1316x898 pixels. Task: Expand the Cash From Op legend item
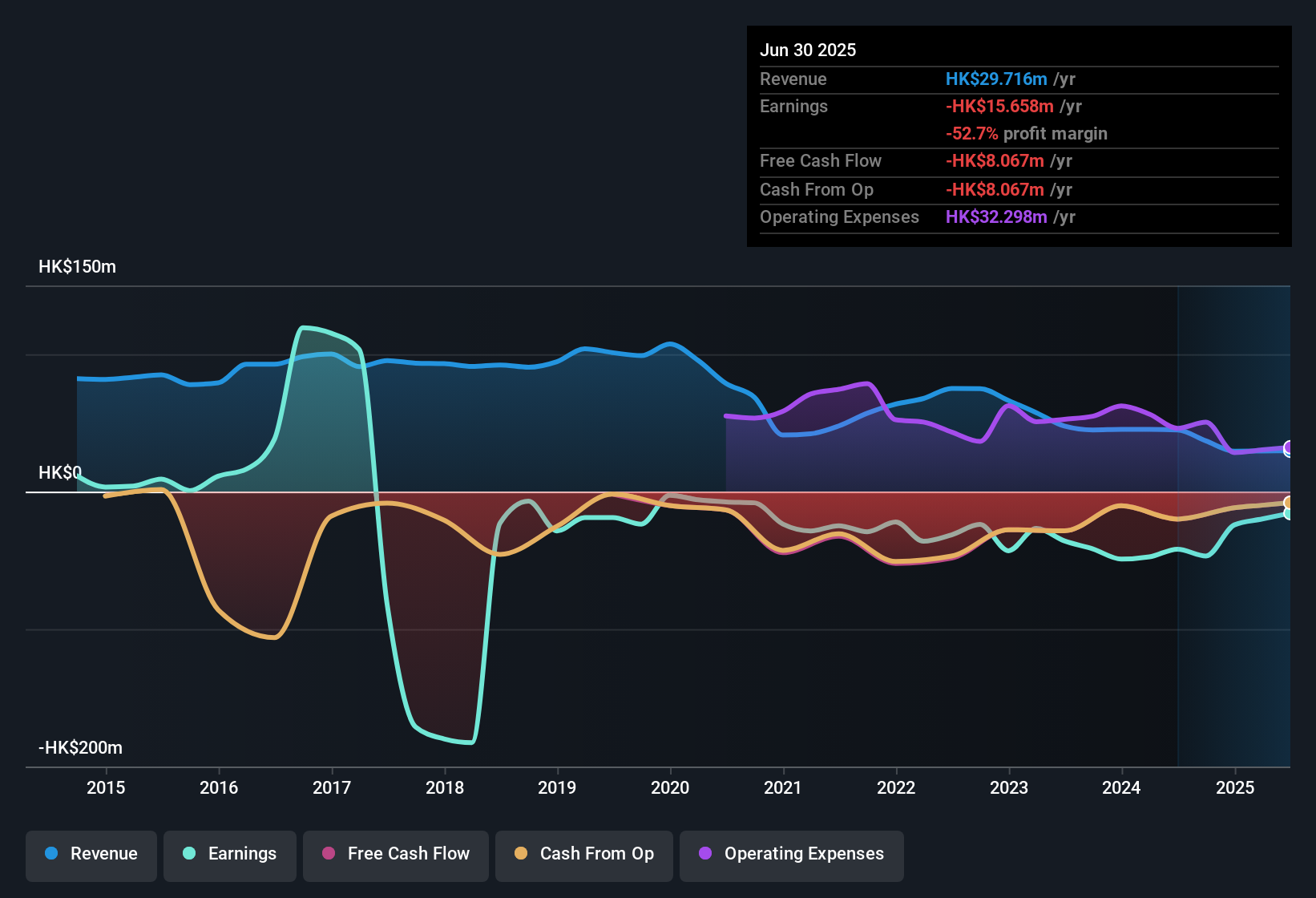[583, 854]
